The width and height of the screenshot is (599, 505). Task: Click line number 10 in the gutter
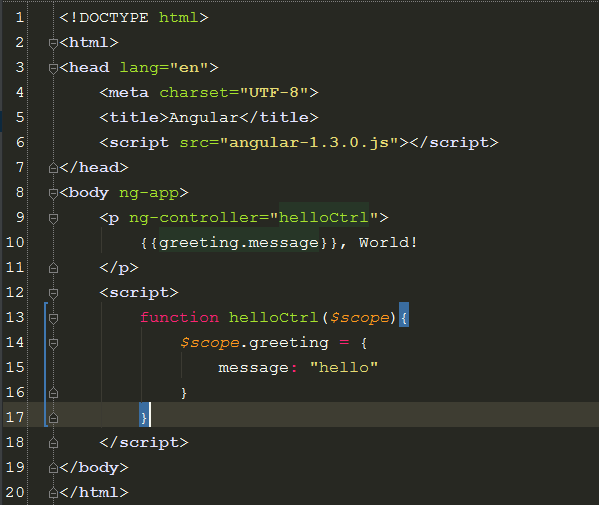(x=15, y=243)
